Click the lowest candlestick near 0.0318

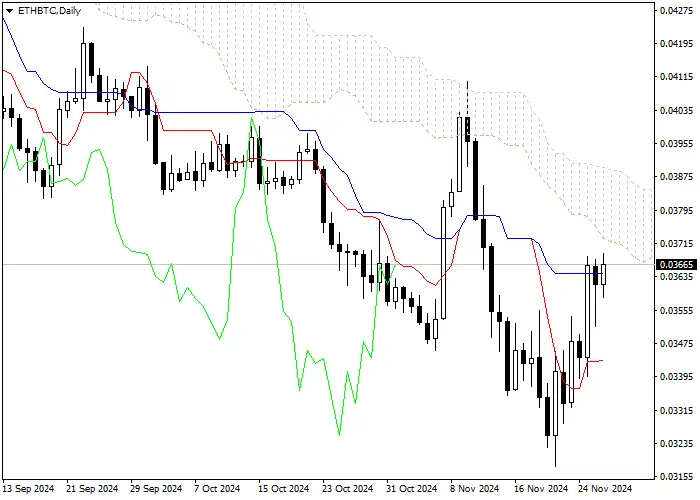point(555,404)
